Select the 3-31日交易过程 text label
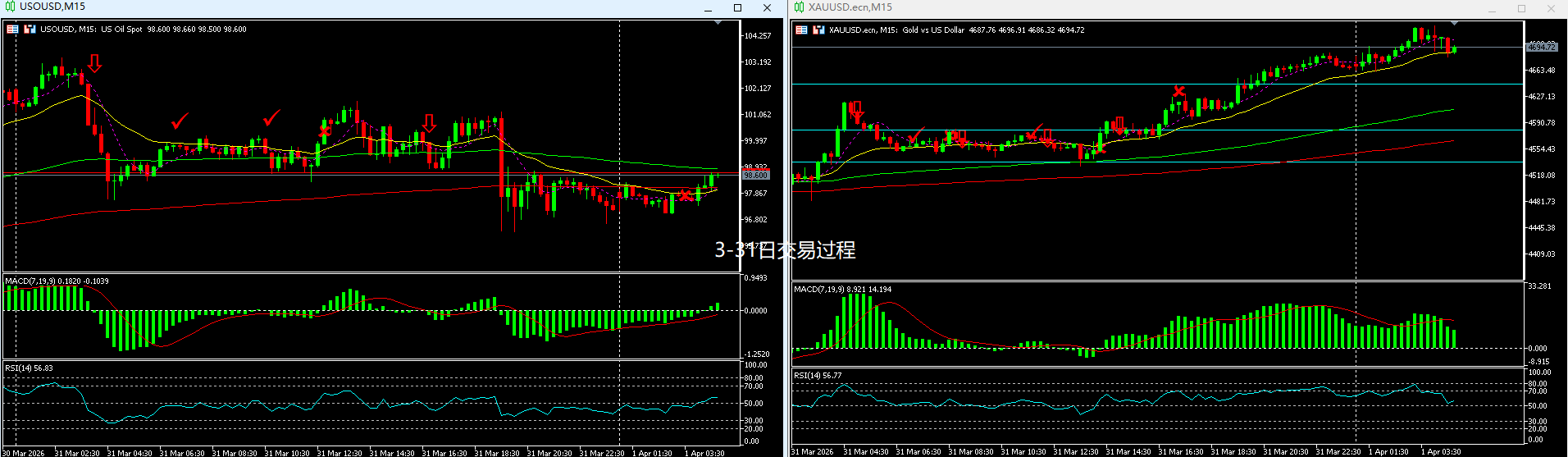This screenshot has width=1568, height=457. coord(784,250)
